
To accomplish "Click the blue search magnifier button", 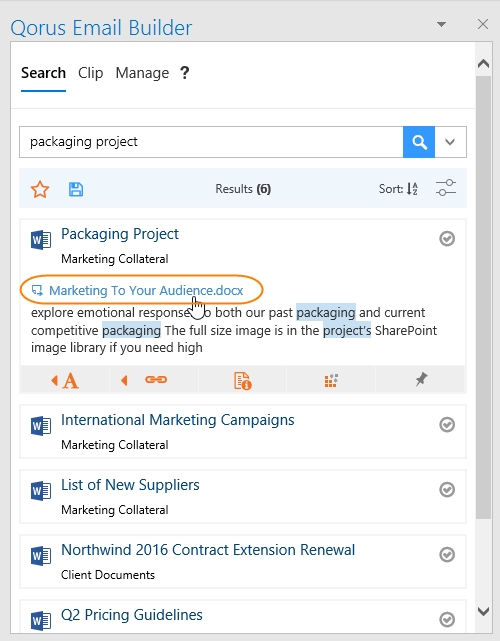I will (x=419, y=142).
